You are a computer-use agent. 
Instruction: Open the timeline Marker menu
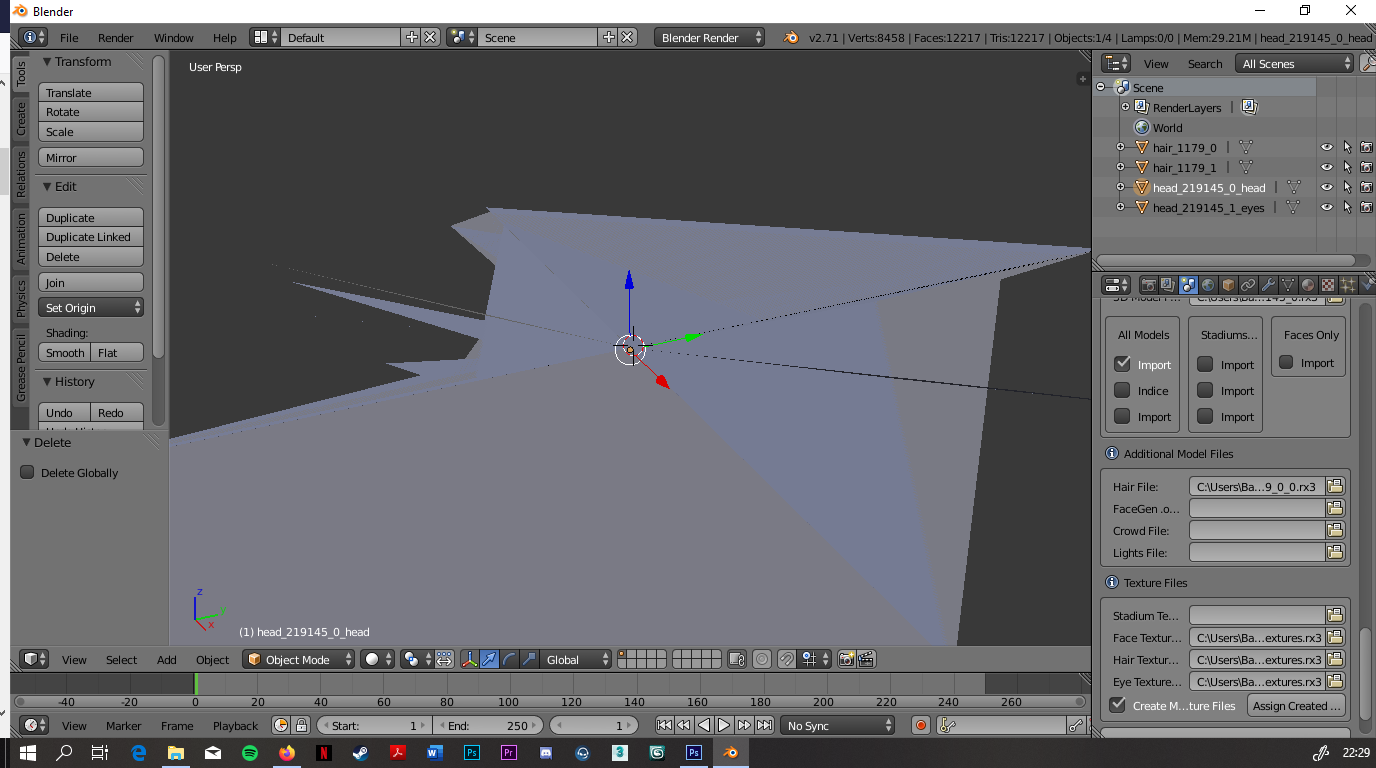pos(123,725)
